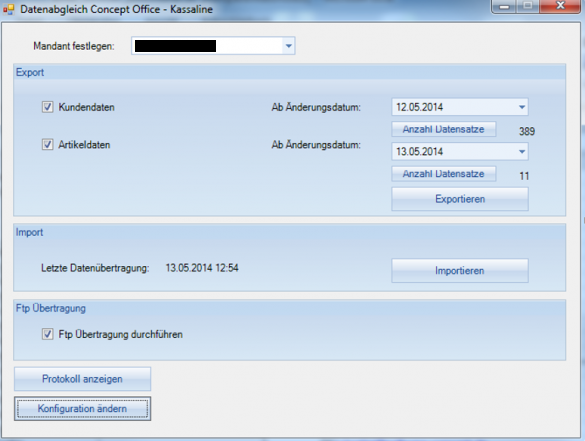The width and height of the screenshot is (585, 441).
Task: Open the Mandant festlegen dropdown
Action: [288, 46]
